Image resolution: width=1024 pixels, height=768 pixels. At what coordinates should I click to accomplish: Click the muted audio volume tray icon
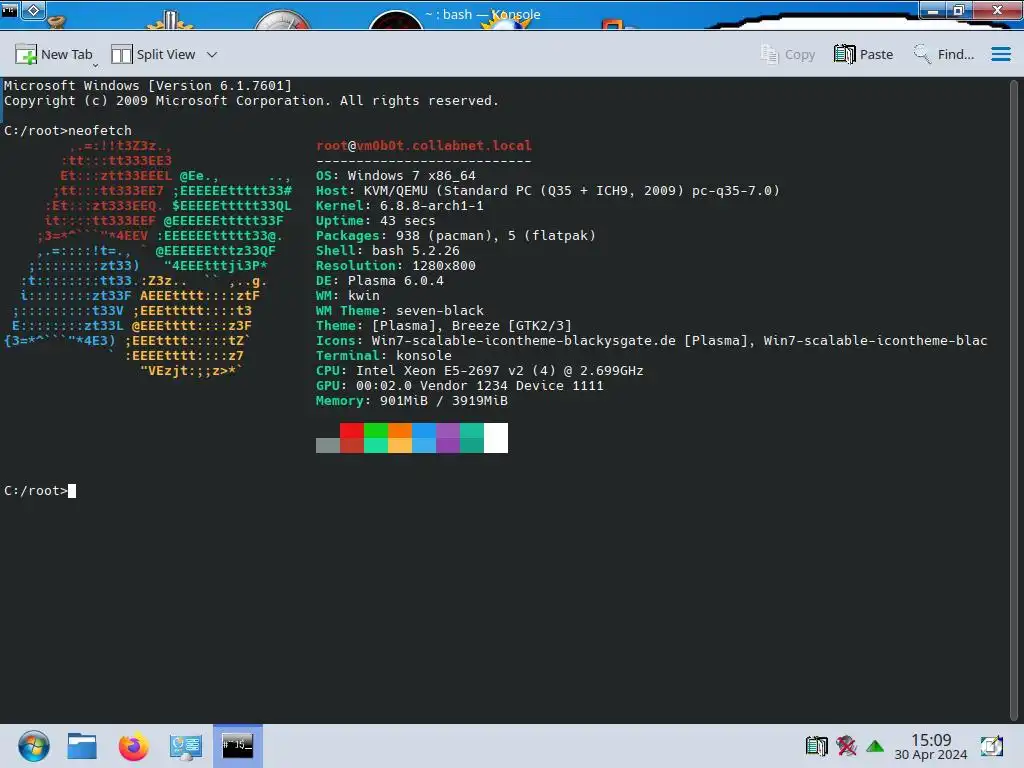coord(846,746)
